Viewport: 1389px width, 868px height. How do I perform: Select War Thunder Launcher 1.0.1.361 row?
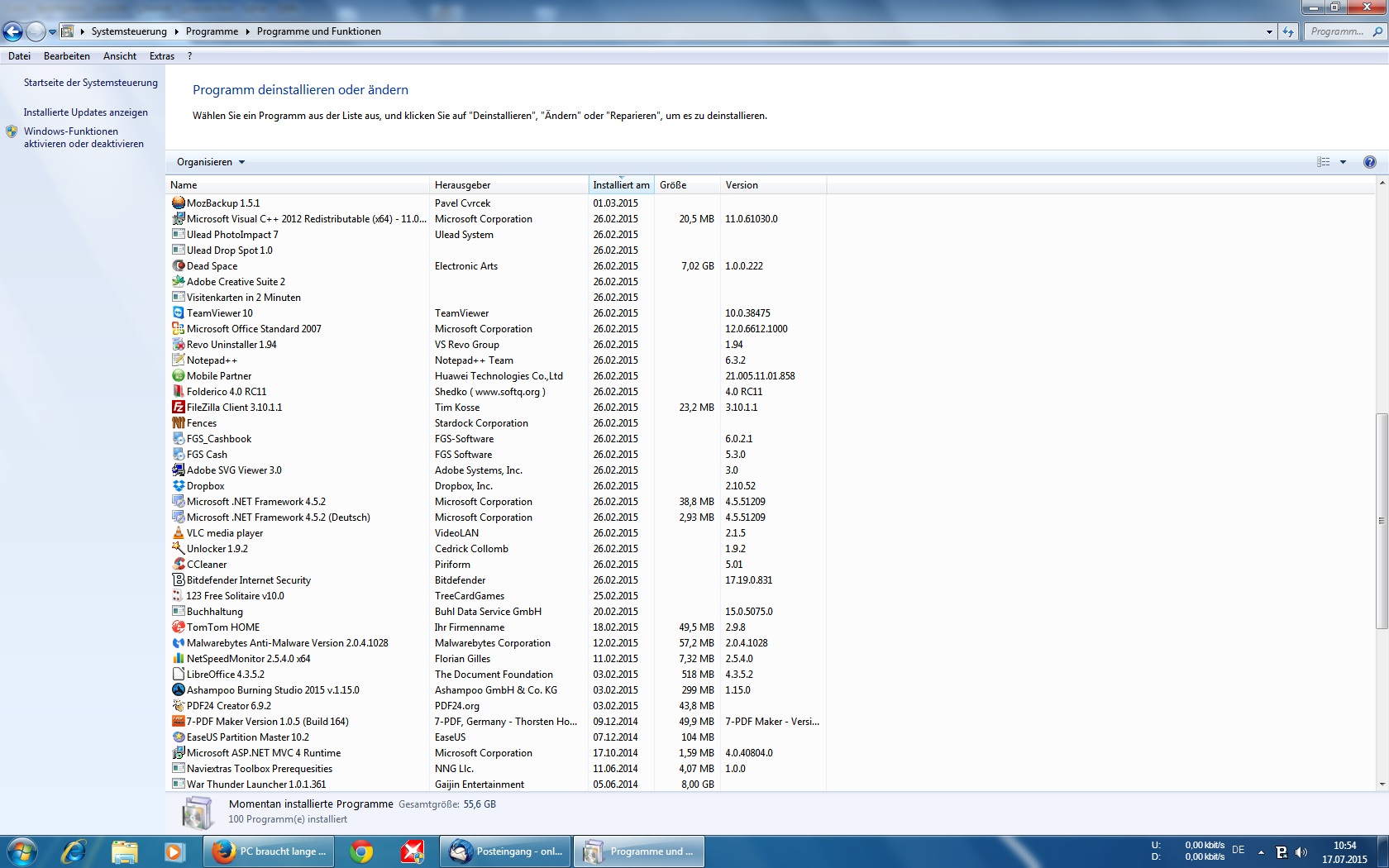click(x=496, y=784)
